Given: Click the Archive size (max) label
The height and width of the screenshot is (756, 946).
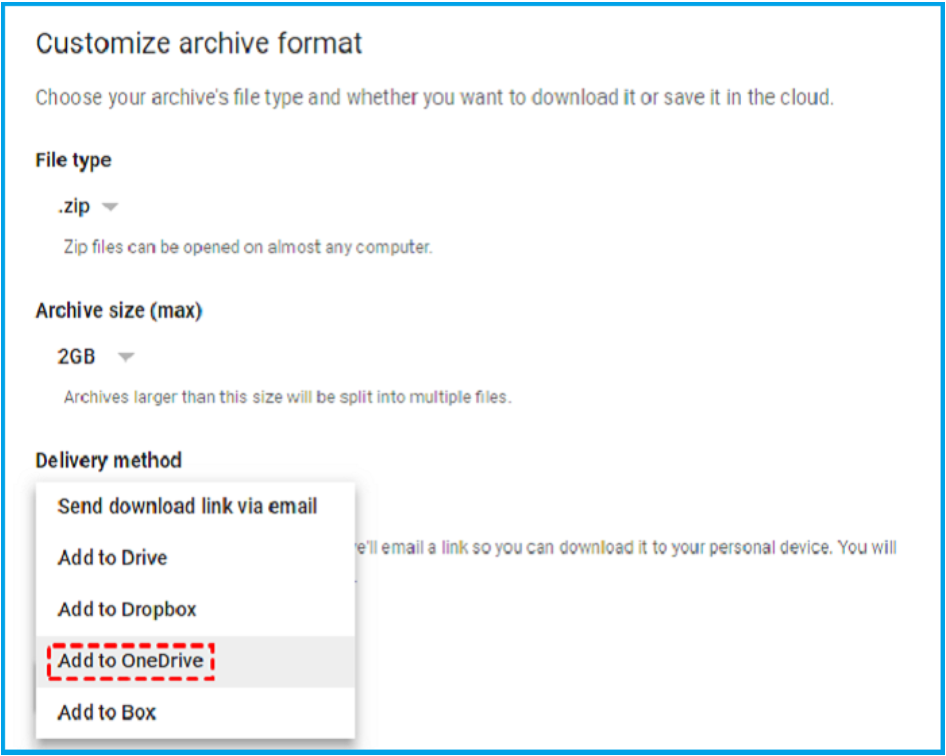Looking at the screenshot, I should pos(119,311).
